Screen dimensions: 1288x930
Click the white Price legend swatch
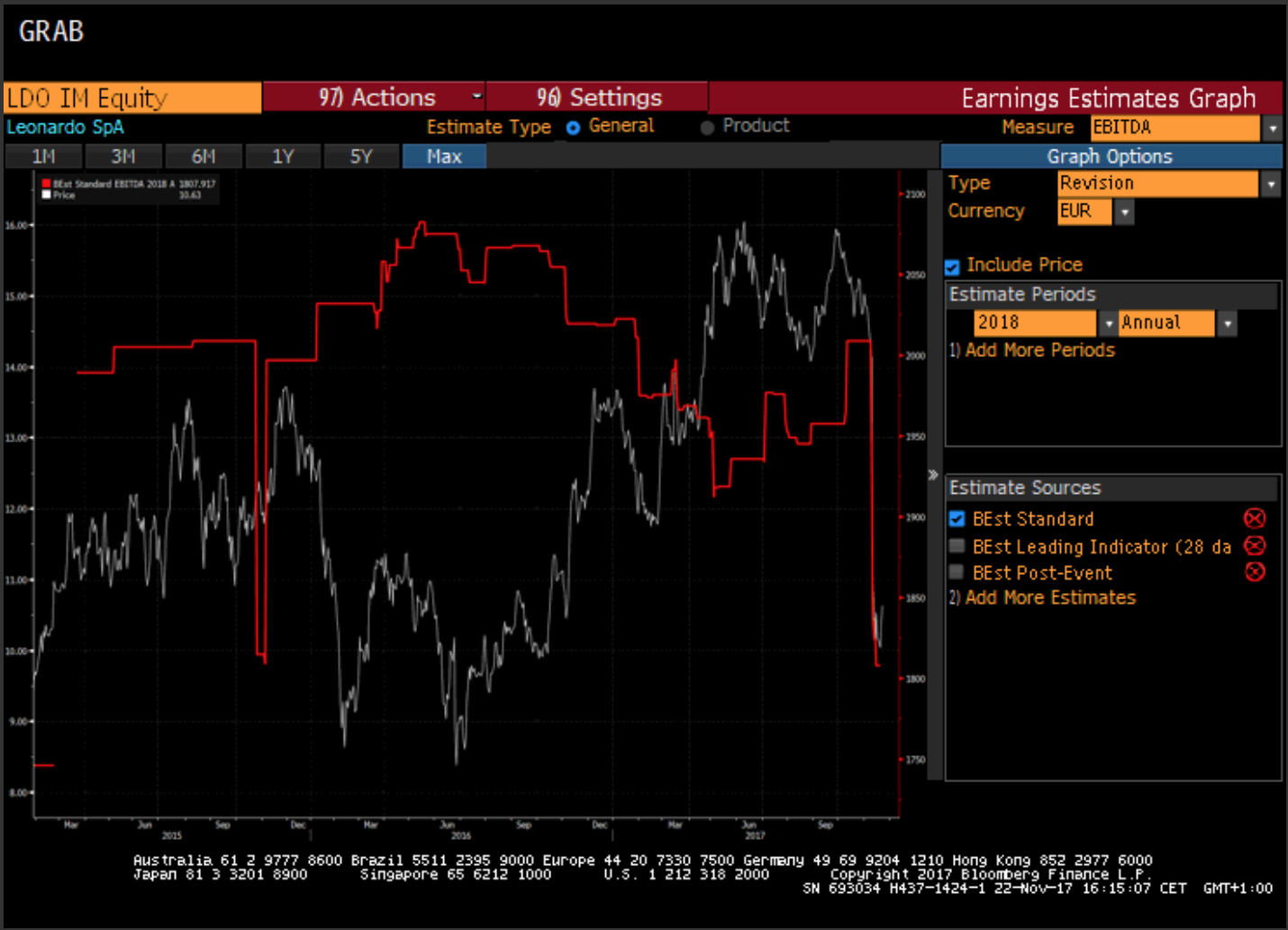point(46,195)
